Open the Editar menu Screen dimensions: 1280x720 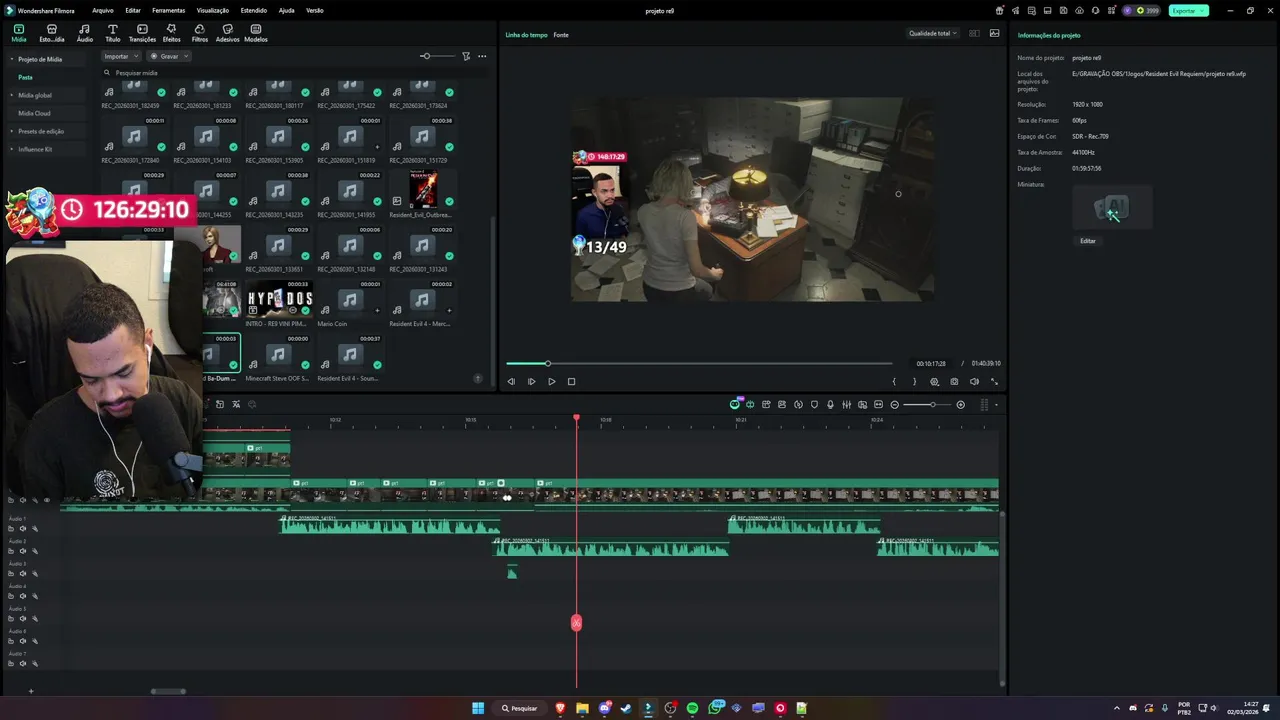click(132, 10)
